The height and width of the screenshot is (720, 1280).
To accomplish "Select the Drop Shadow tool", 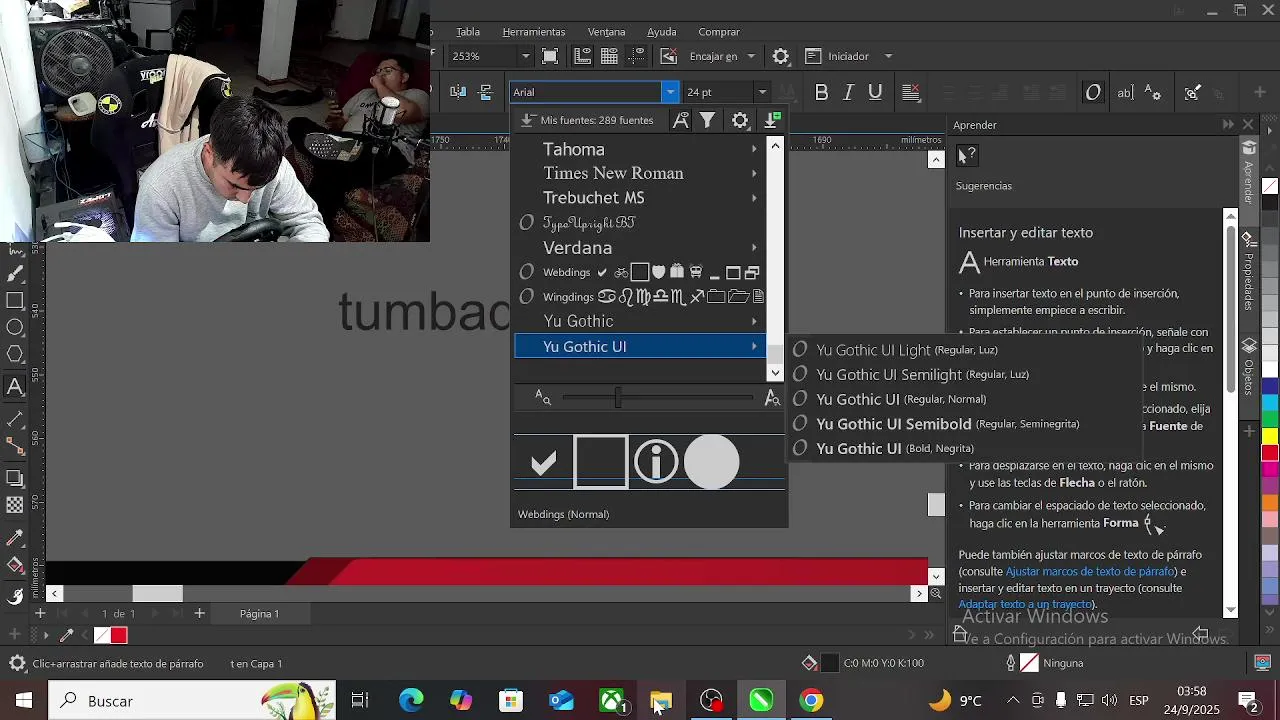I will 15,478.
